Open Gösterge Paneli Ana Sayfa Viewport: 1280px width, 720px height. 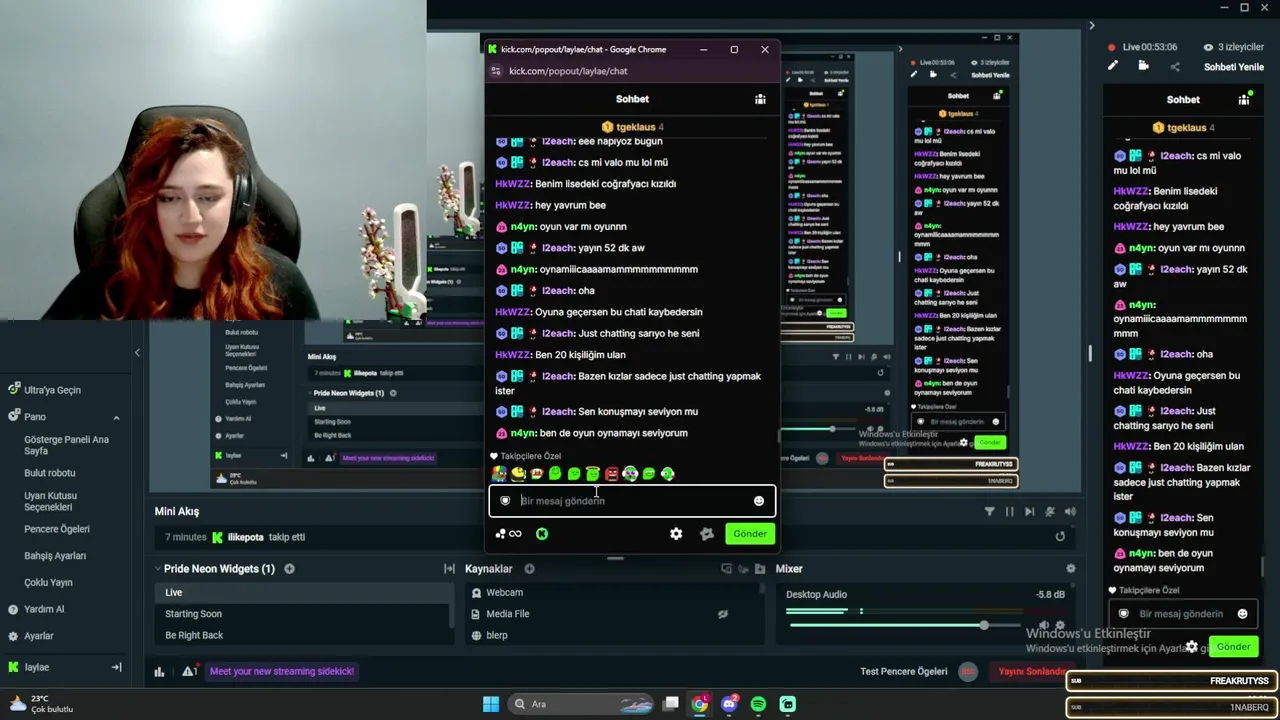click(x=66, y=446)
